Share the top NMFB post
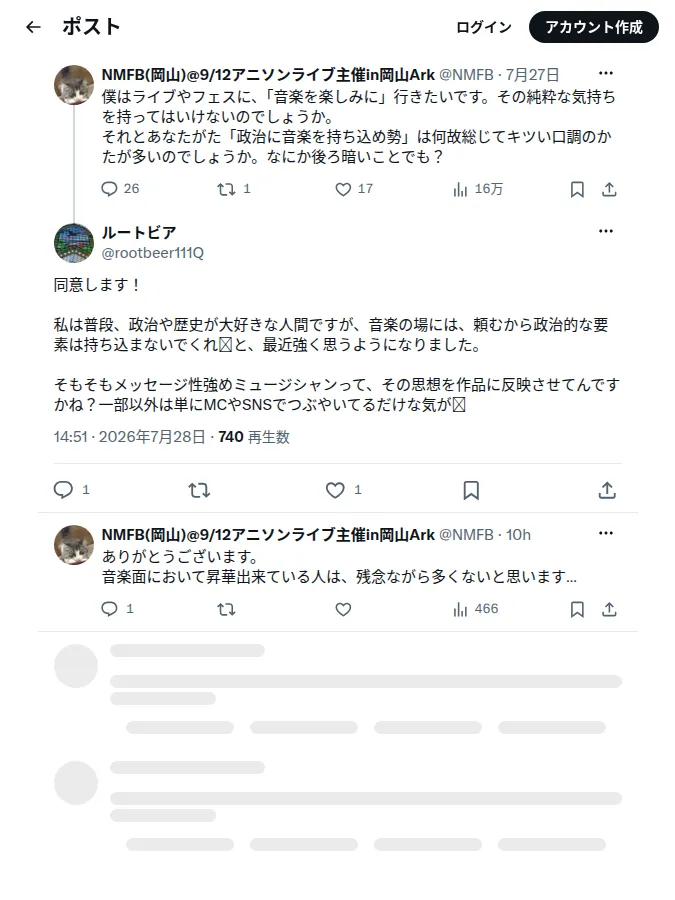Viewport: 675px width, 900px height. click(x=609, y=189)
